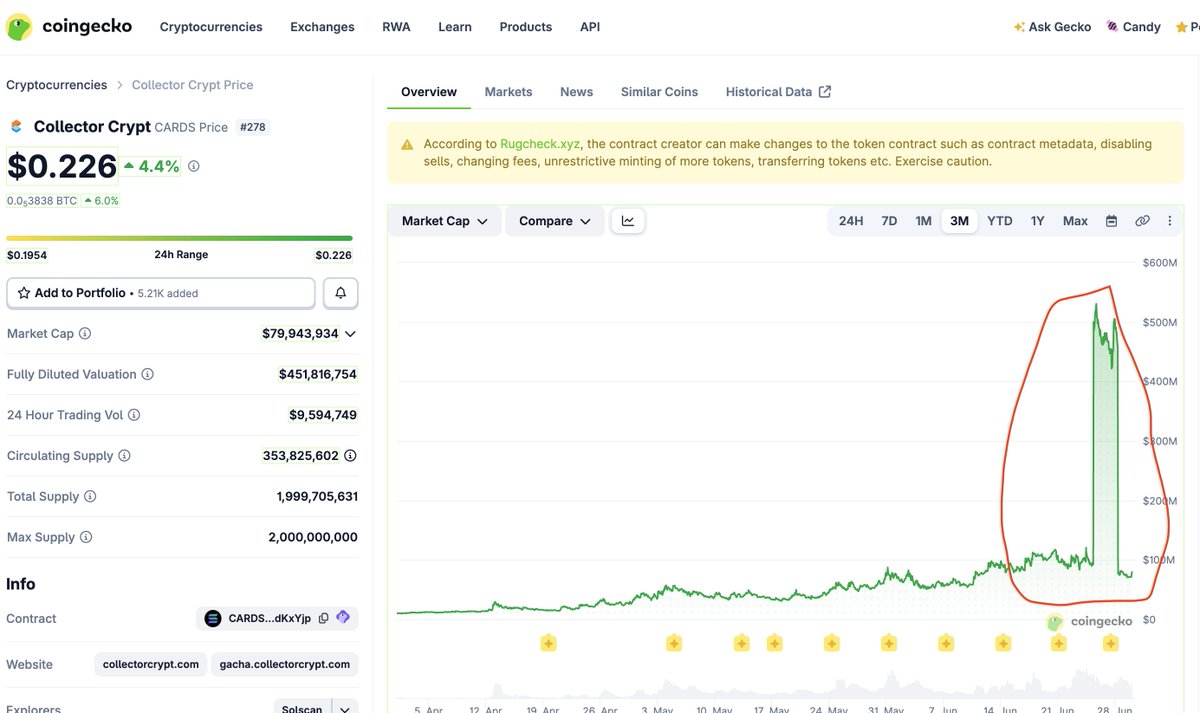1200x713 pixels.
Task: Select the 1Y chart range
Action: 1038,221
